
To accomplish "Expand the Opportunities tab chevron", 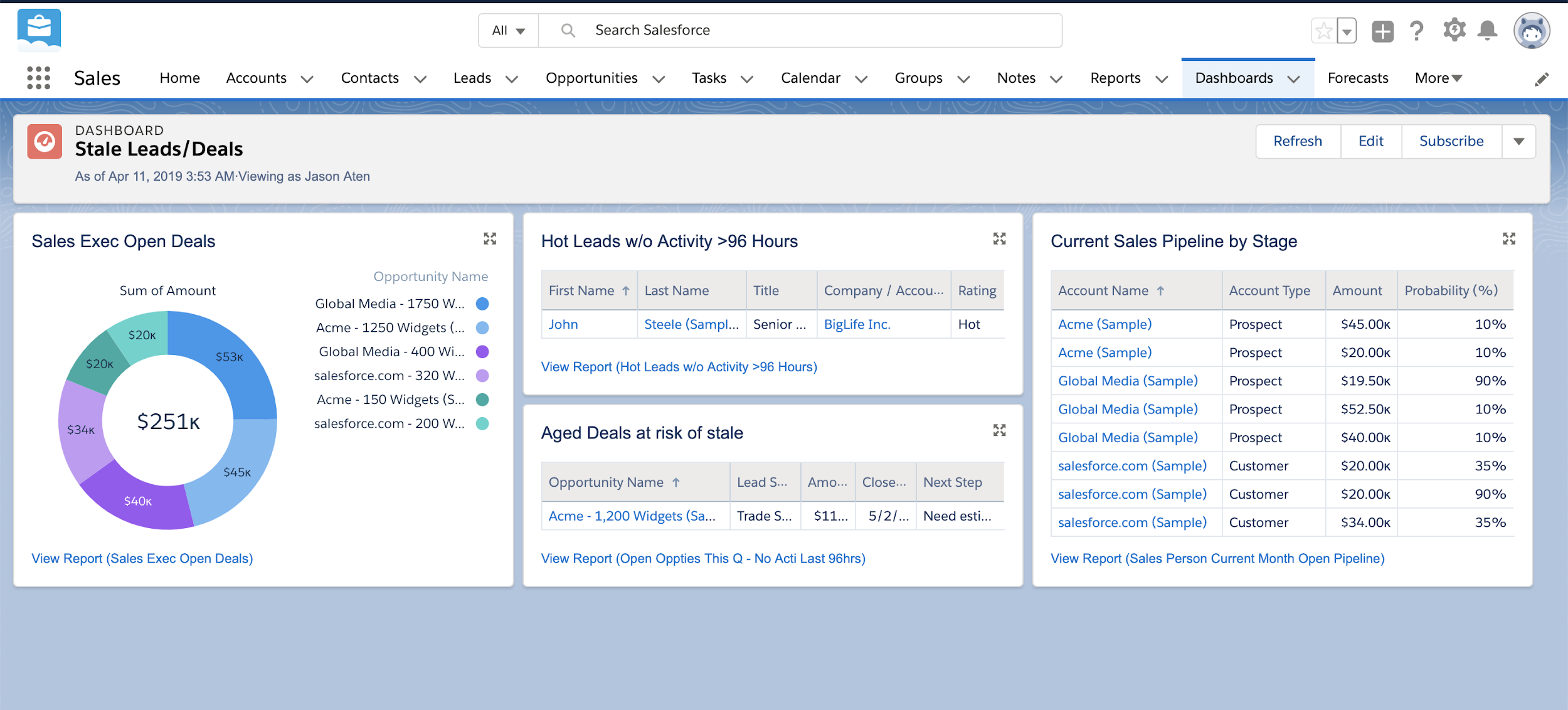I will coord(659,79).
